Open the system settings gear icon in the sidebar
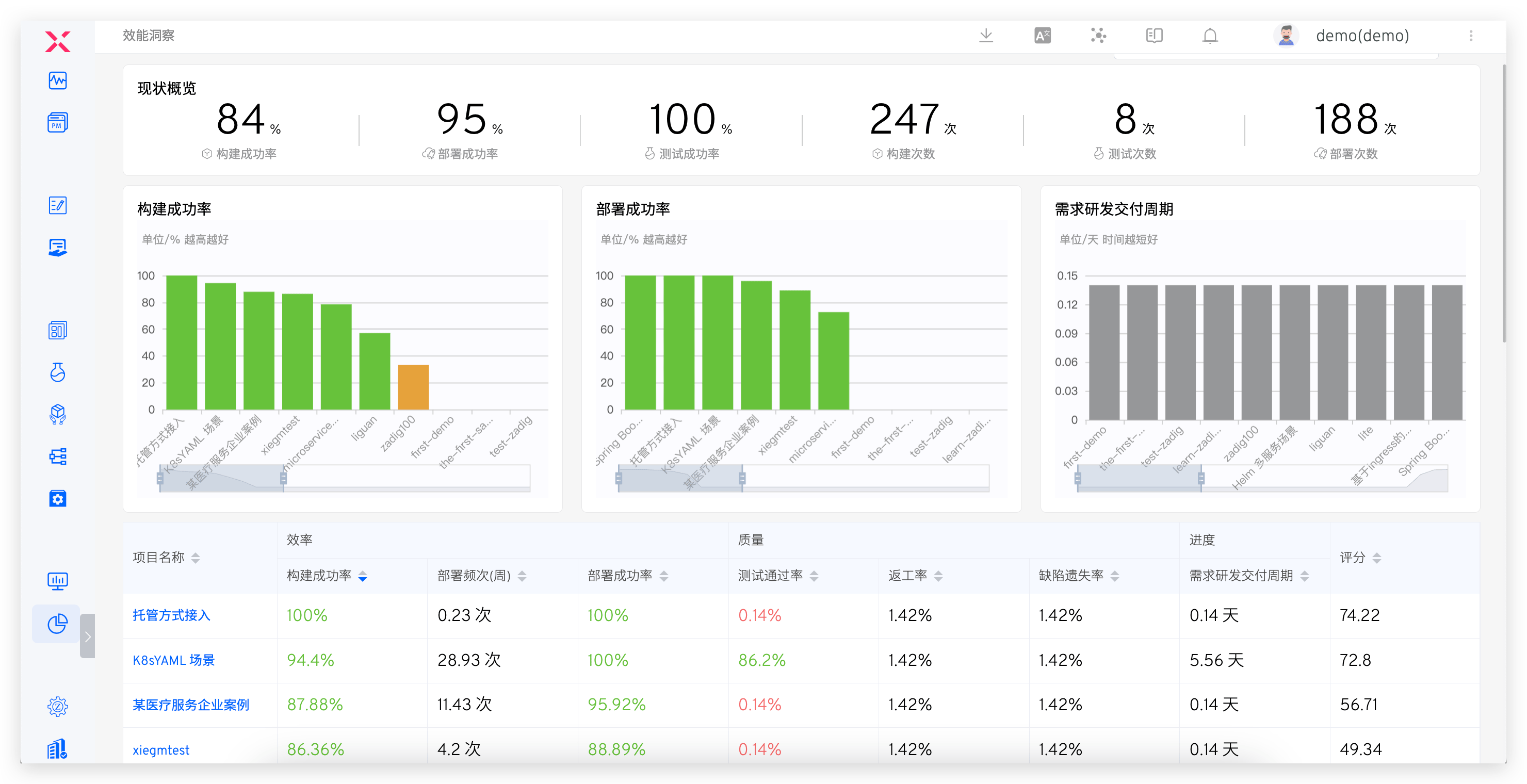This screenshot has width=1527, height=784. coord(57,706)
